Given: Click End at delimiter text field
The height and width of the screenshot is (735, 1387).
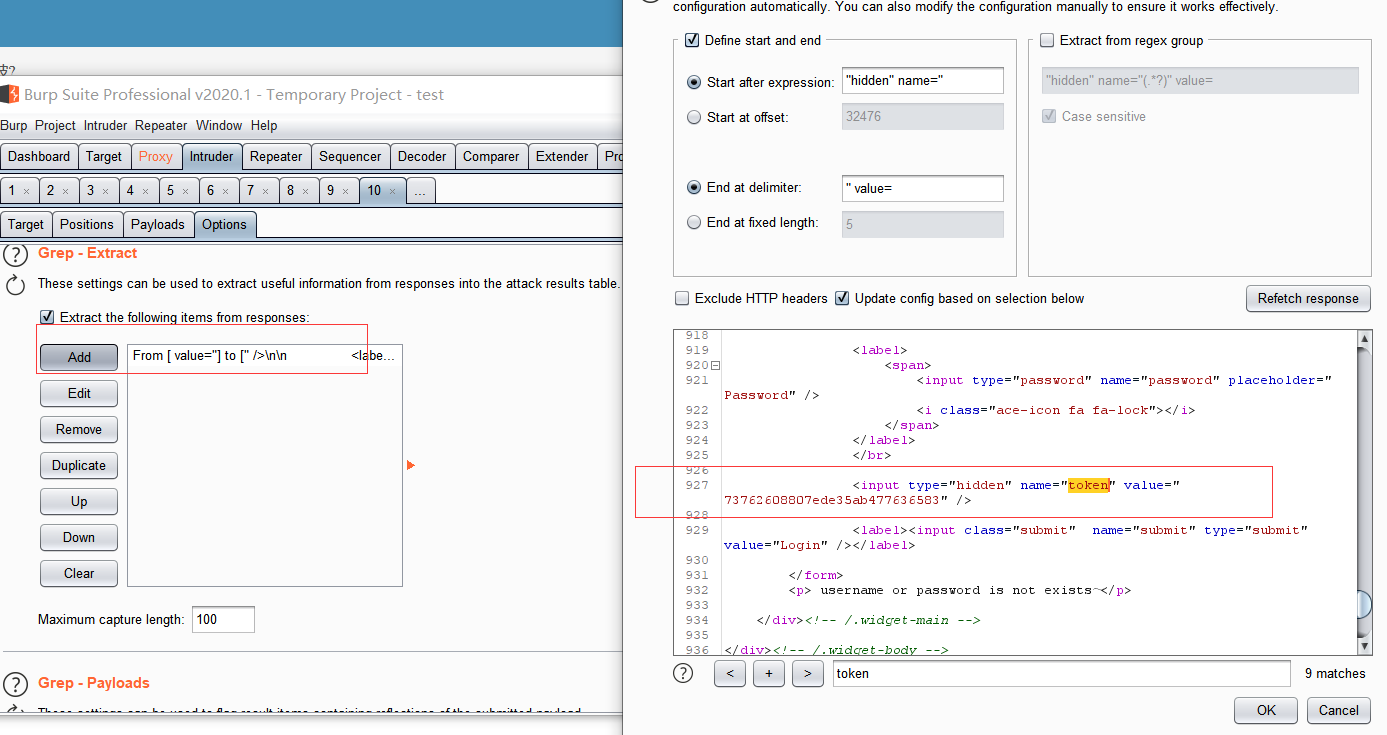Looking at the screenshot, I should click(x=923, y=188).
